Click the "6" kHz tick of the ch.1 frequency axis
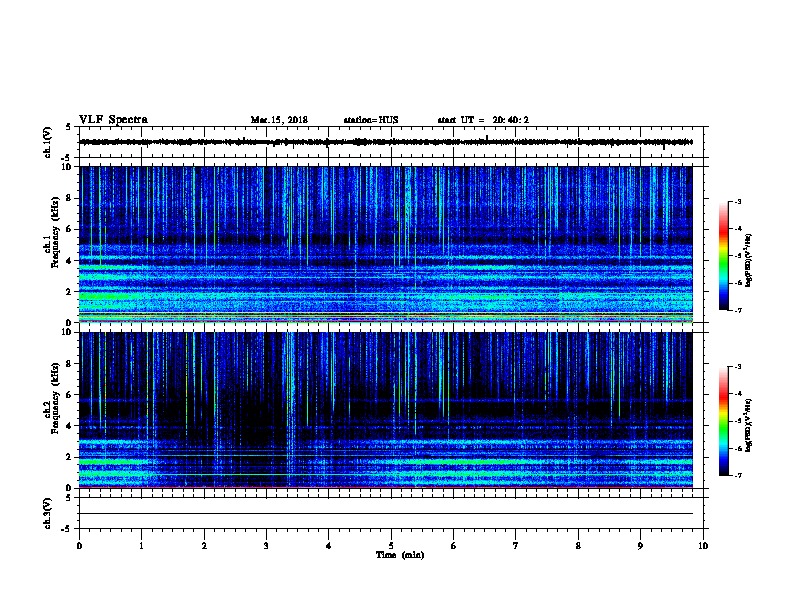The width and height of the screenshot is (792, 612). point(69,229)
